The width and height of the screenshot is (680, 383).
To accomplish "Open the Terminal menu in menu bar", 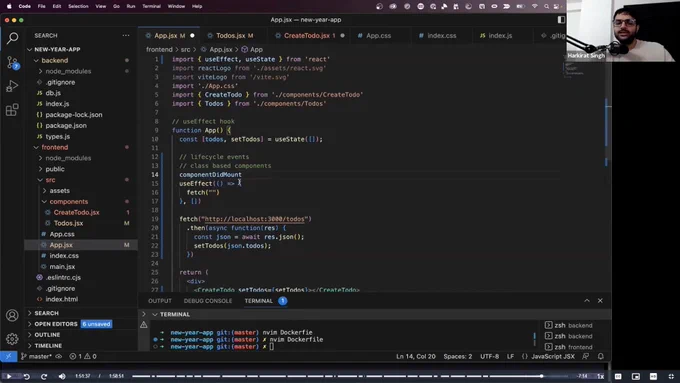I will pos(151,7).
